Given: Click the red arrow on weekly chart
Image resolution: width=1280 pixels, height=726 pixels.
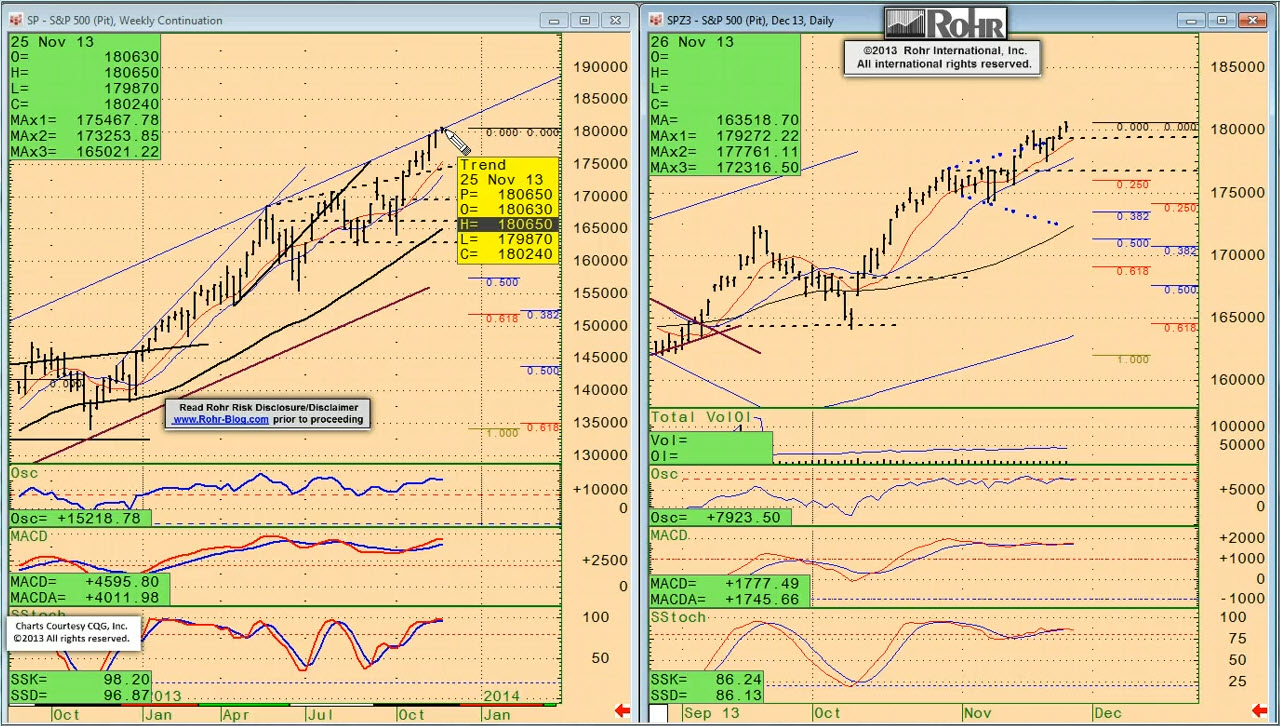Looking at the screenshot, I should point(622,711).
